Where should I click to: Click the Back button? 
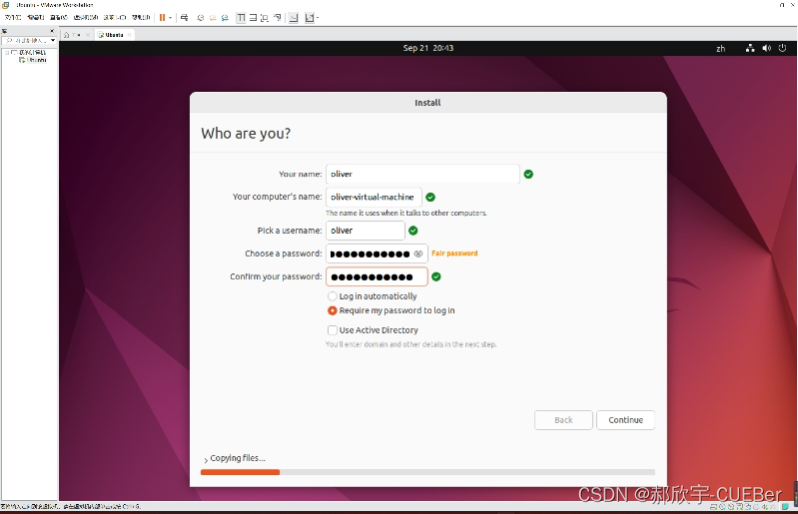point(563,420)
